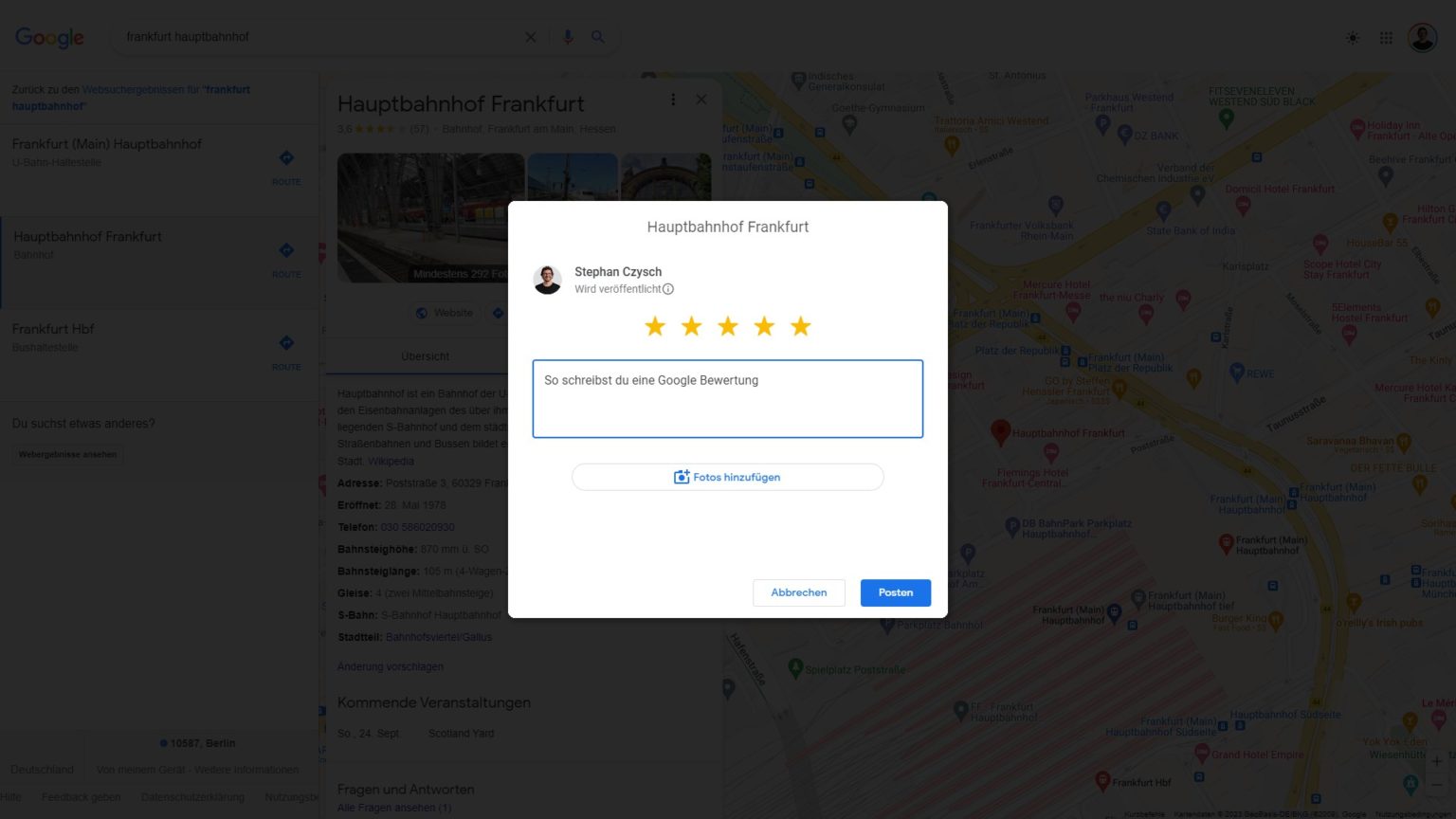
Task: Click Grand Hotel Empire map marker
Action: 1202,754
